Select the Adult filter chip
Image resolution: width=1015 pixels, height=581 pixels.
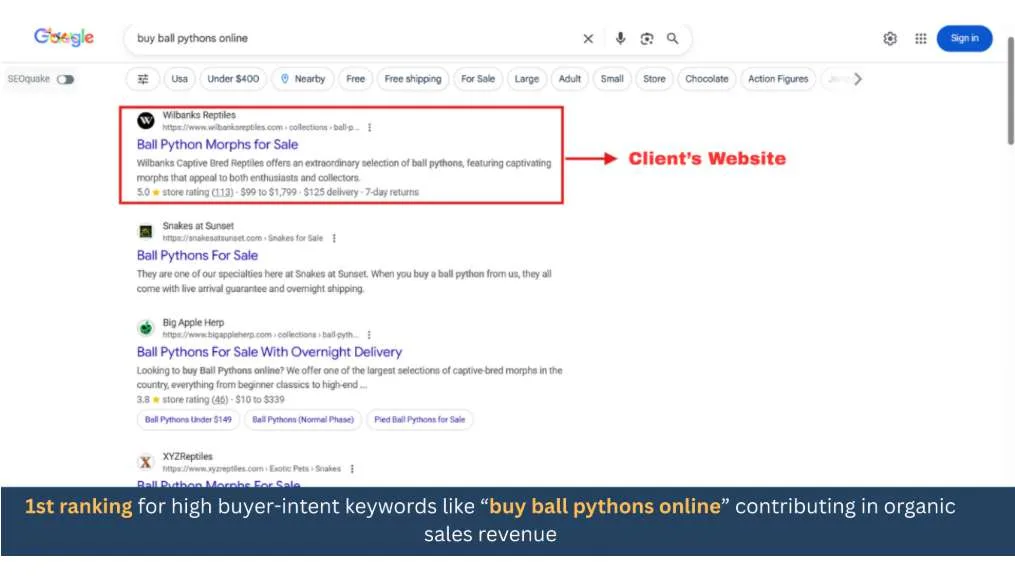[x=570, y=79]
